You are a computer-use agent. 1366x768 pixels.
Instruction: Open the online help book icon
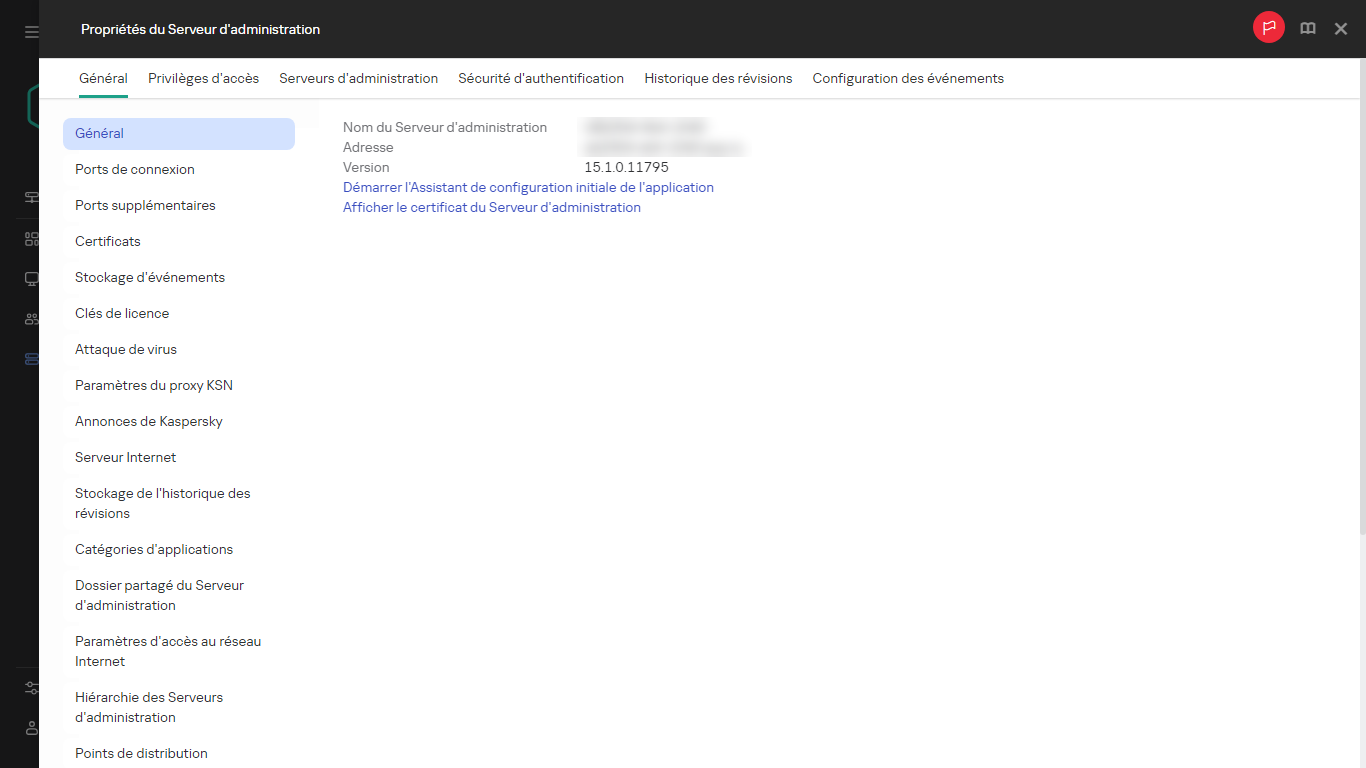[1307, 28]
